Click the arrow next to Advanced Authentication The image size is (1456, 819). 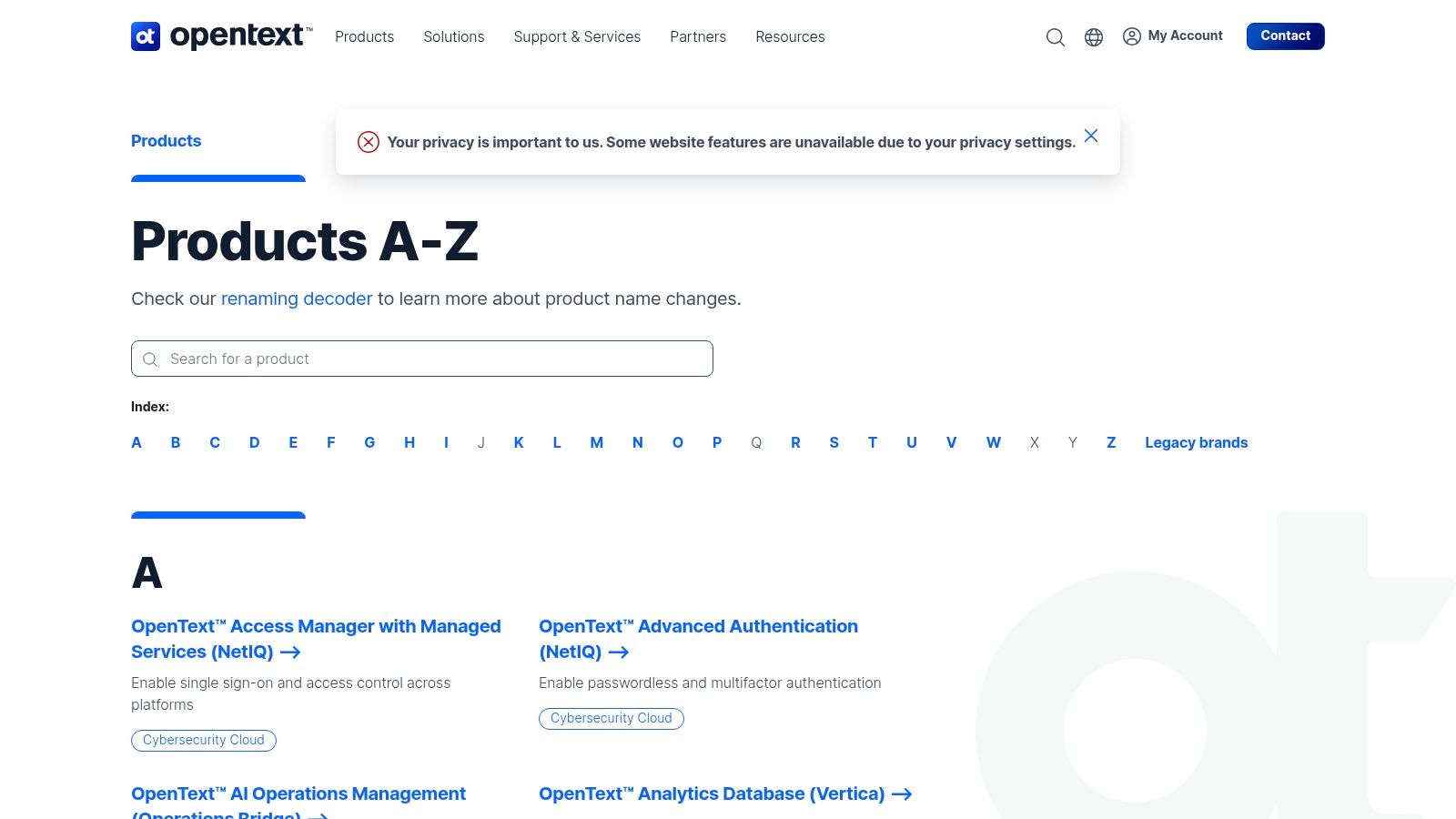[619, 652]
